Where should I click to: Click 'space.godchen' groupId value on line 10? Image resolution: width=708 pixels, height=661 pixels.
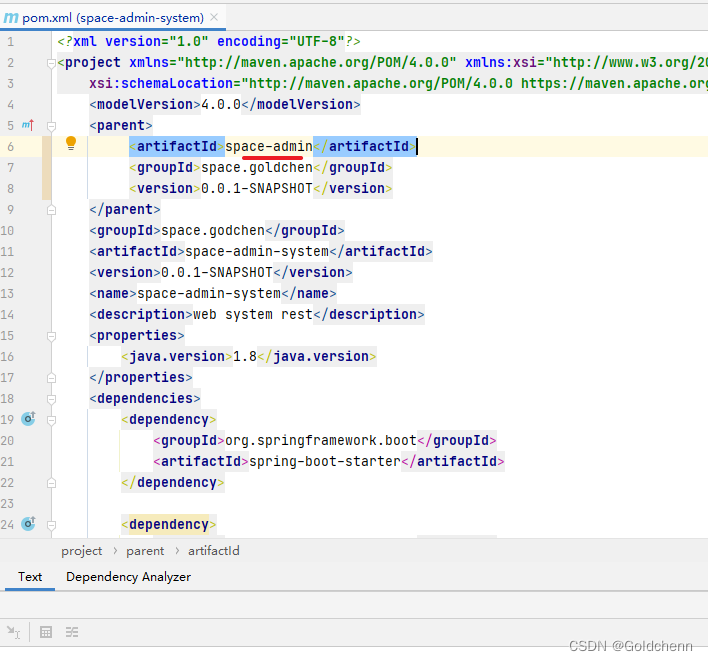pos(213,230)
